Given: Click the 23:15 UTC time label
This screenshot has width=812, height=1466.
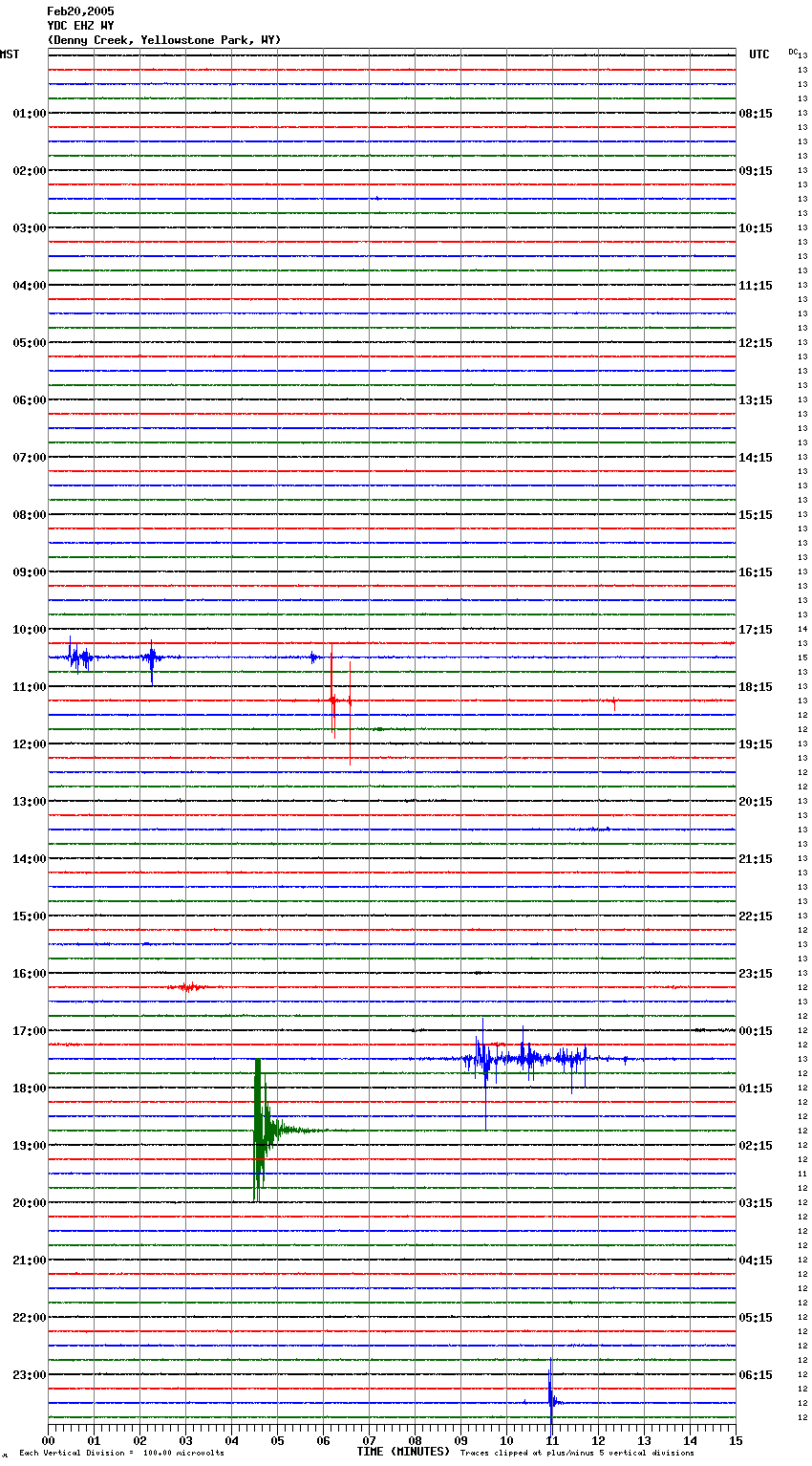Looking at the screenshot, I should tap(756, 974).
